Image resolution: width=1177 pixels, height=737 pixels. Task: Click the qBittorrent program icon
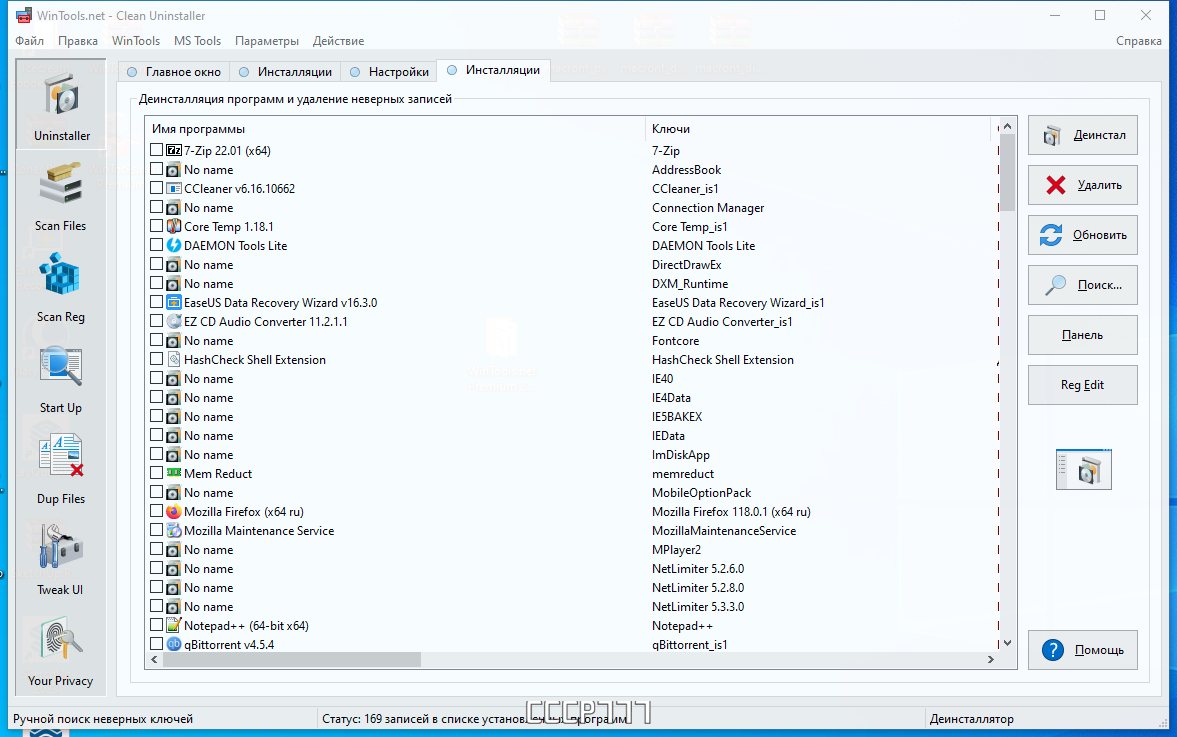point(173,644)
